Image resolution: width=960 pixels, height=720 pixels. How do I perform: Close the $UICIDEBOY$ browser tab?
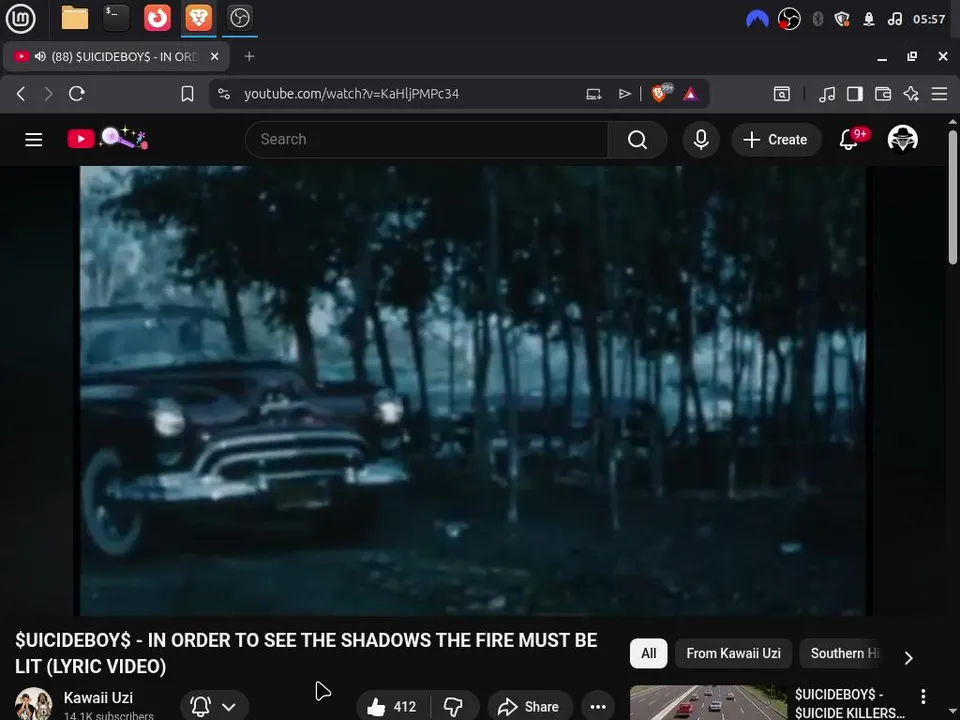[214, 56]
